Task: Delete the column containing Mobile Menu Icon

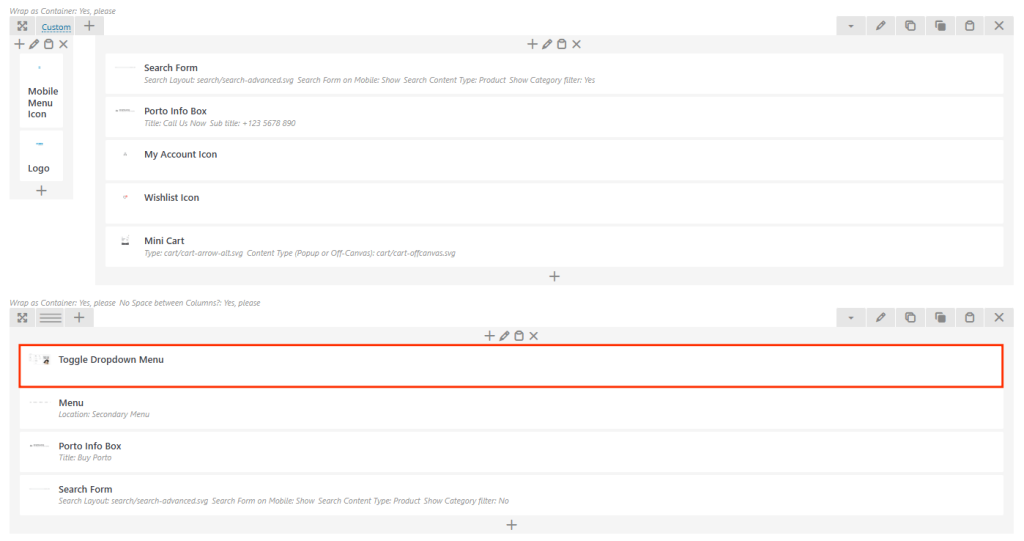Action: tap(64, 44)
